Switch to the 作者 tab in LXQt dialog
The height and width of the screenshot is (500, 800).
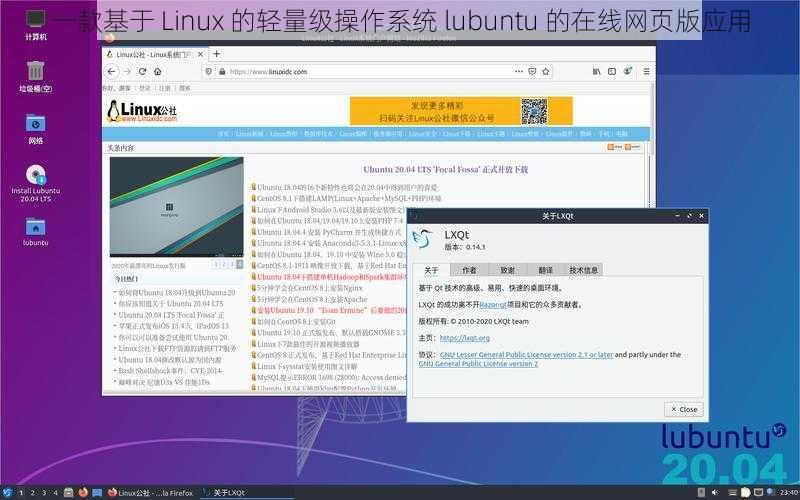coord(469,270)
